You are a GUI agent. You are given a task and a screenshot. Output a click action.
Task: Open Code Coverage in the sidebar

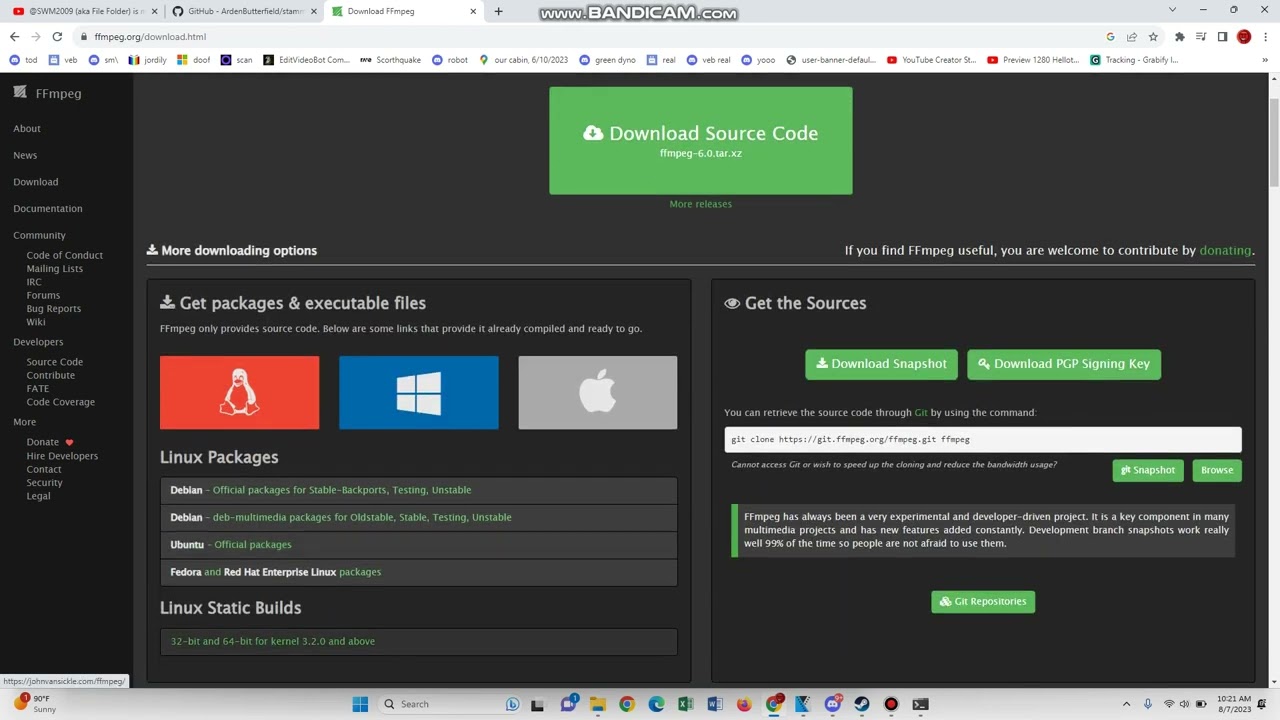[x=61, y=402]
